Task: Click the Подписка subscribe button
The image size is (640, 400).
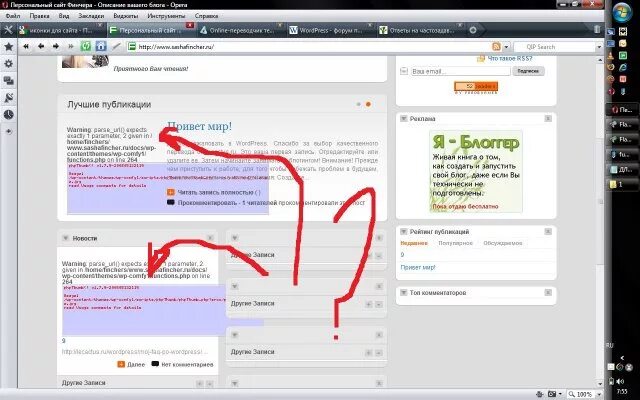Action: coord(528,71)
